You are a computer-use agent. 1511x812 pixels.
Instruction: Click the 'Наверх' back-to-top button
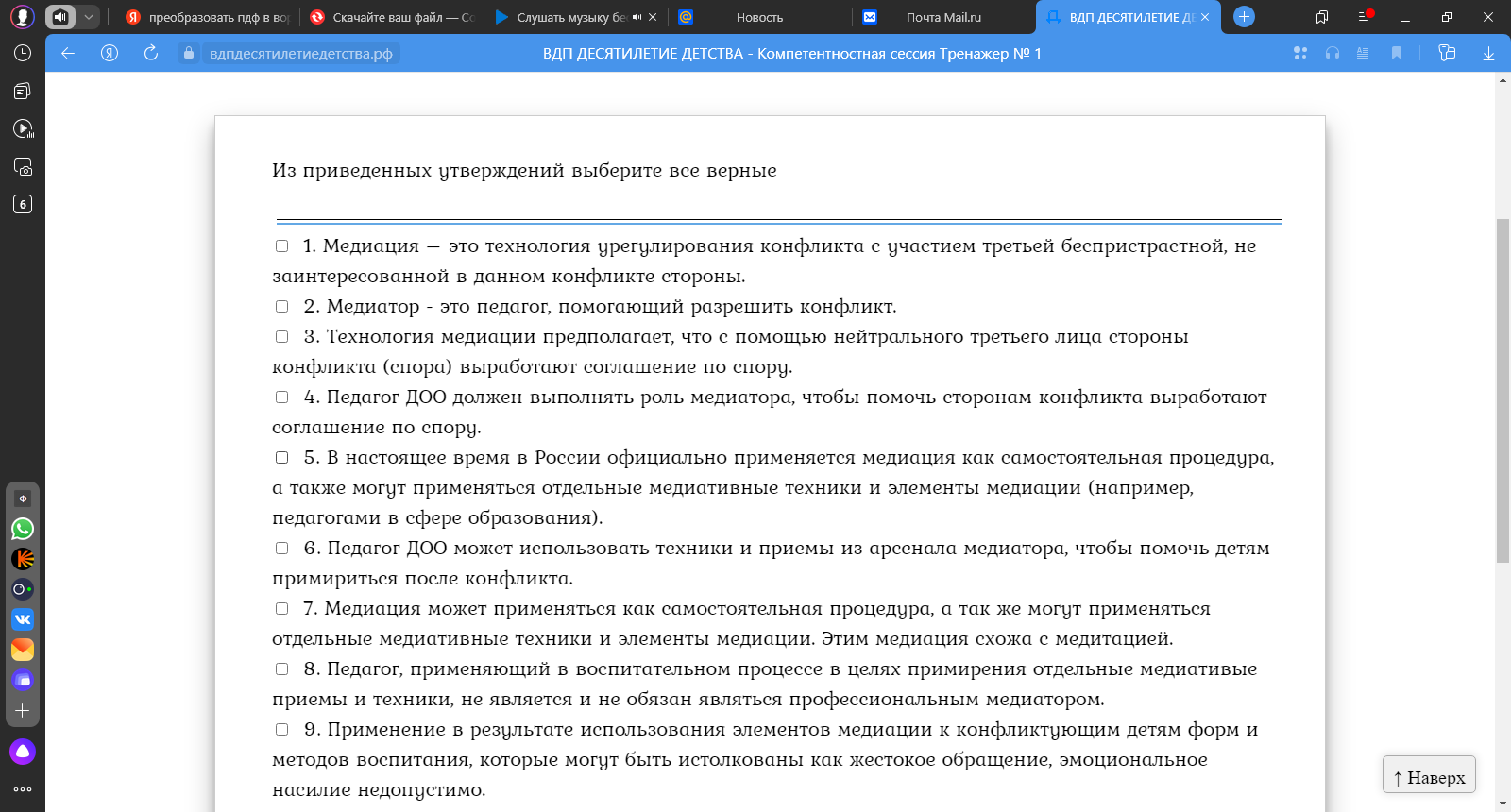pyautogui.click(x=1429, y=776)
